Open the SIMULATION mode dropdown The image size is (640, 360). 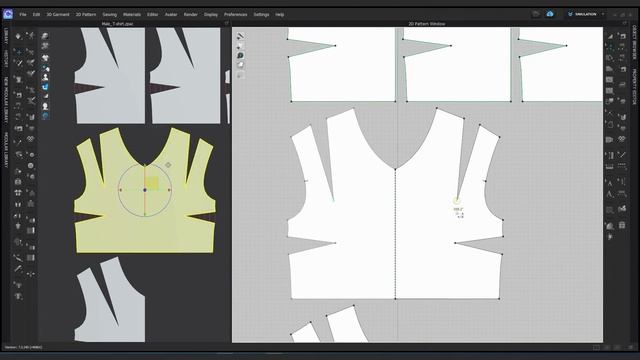tap(586, 14)
